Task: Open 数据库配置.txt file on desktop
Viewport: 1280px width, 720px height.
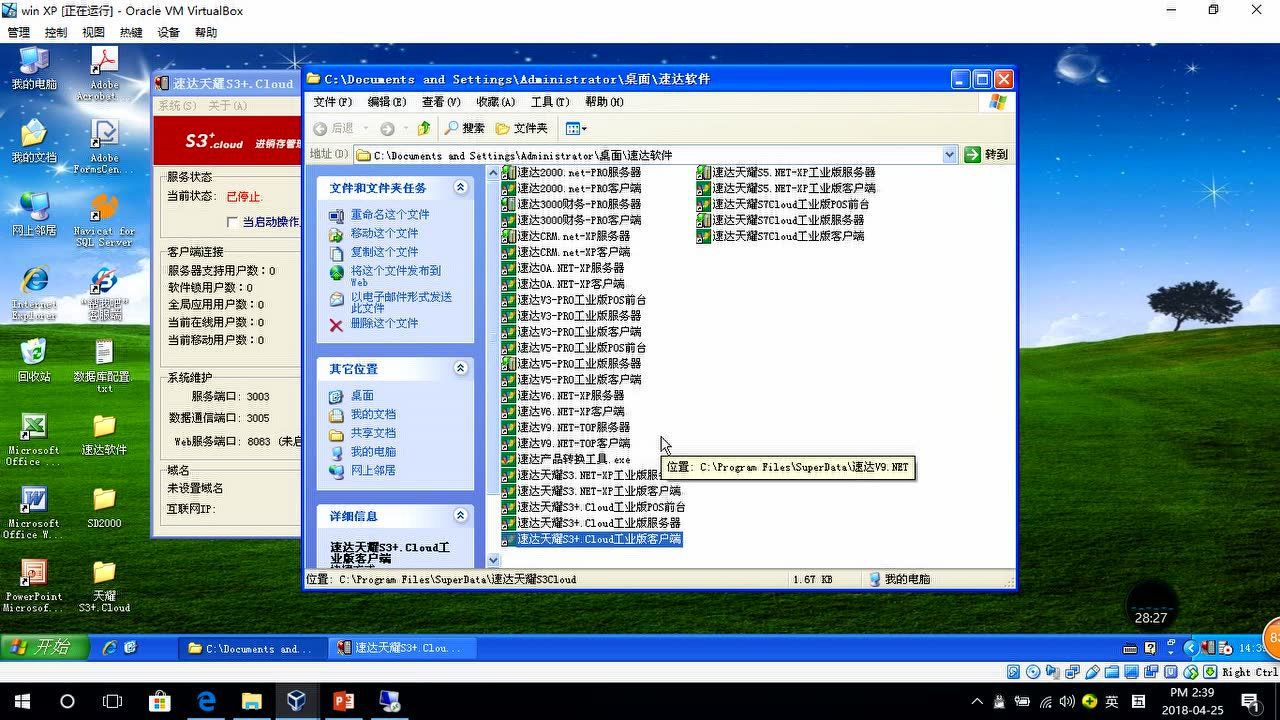Action: click(104, 365)
